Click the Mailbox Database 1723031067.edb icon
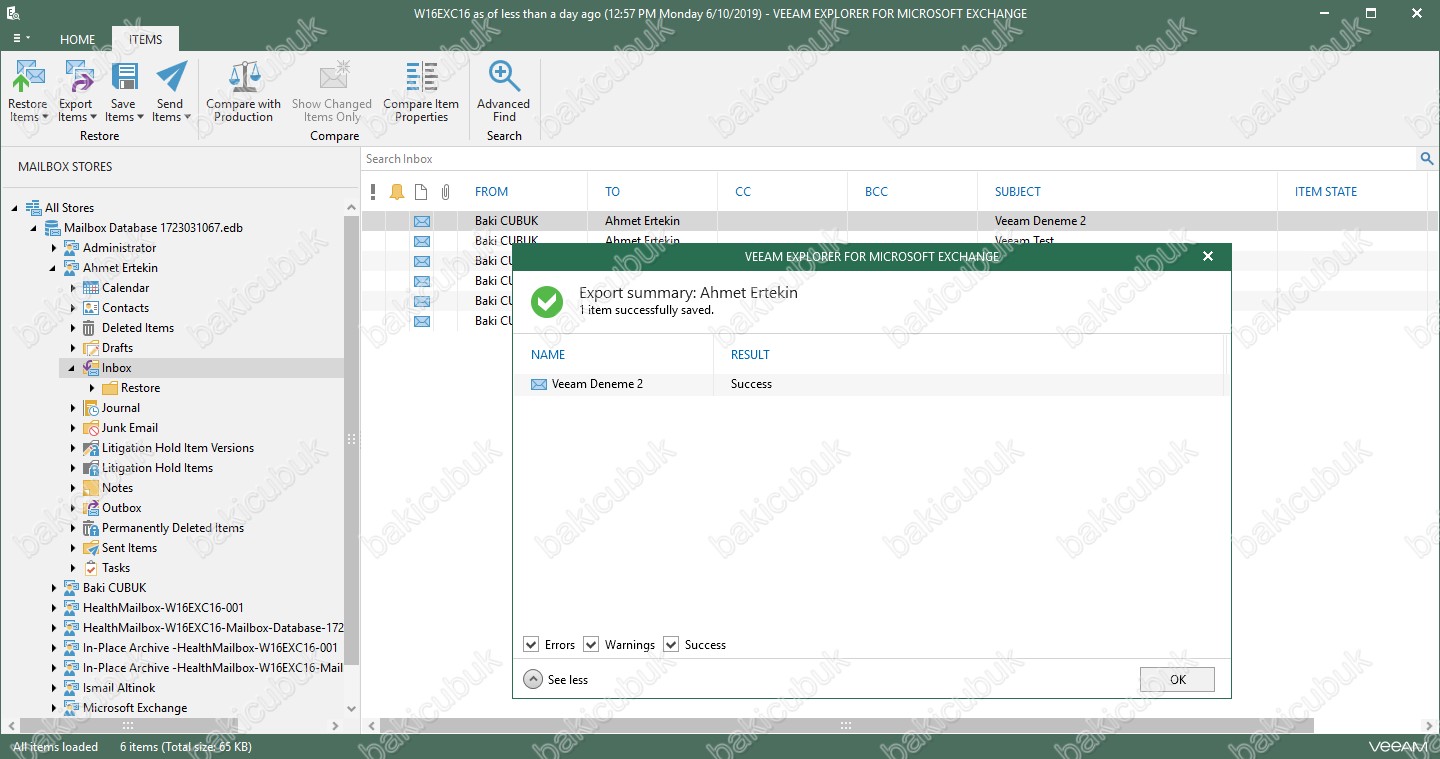This screenshot has height=759, width=1440. [x=53, y=228]
